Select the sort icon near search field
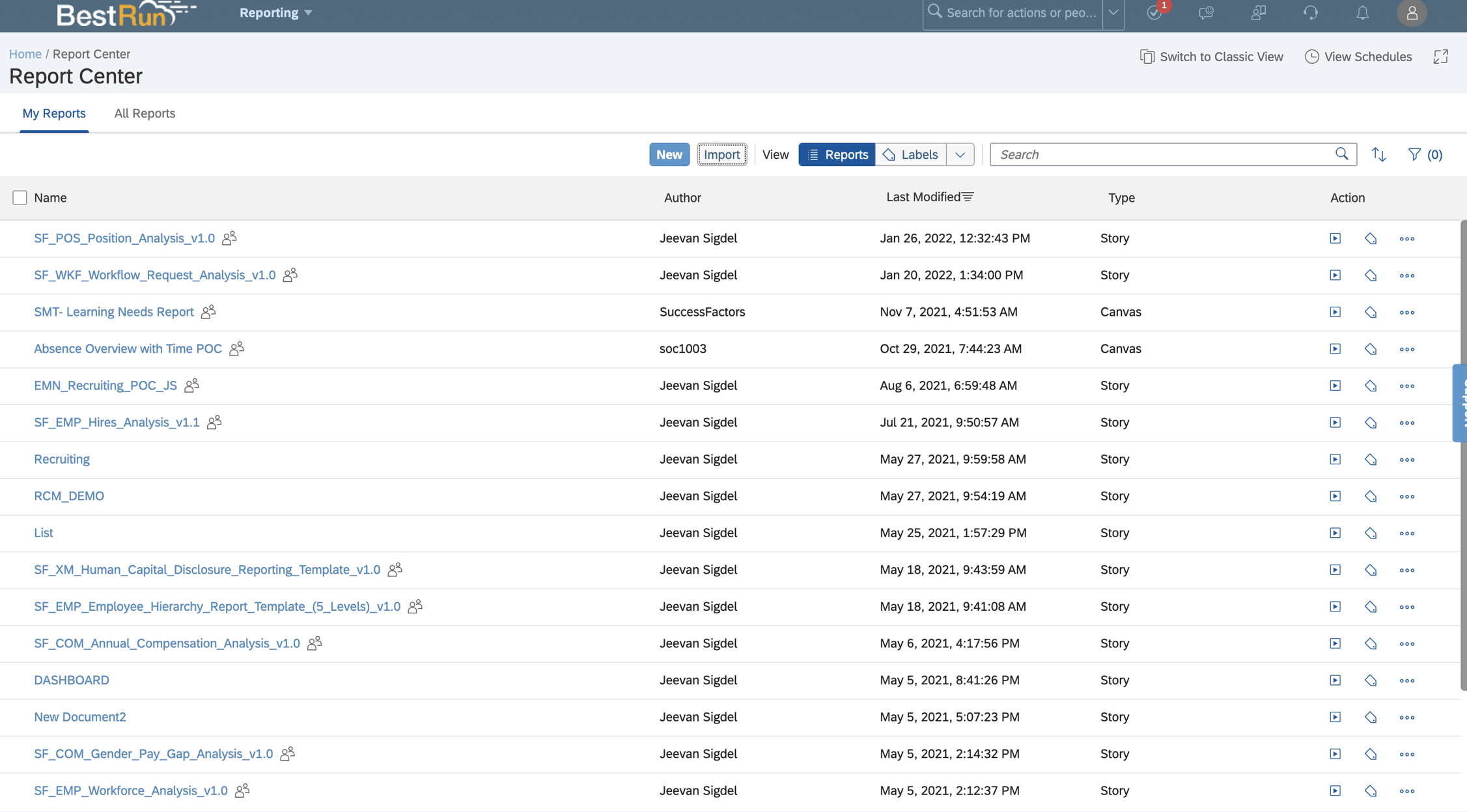 click(x=1378, y=154)
